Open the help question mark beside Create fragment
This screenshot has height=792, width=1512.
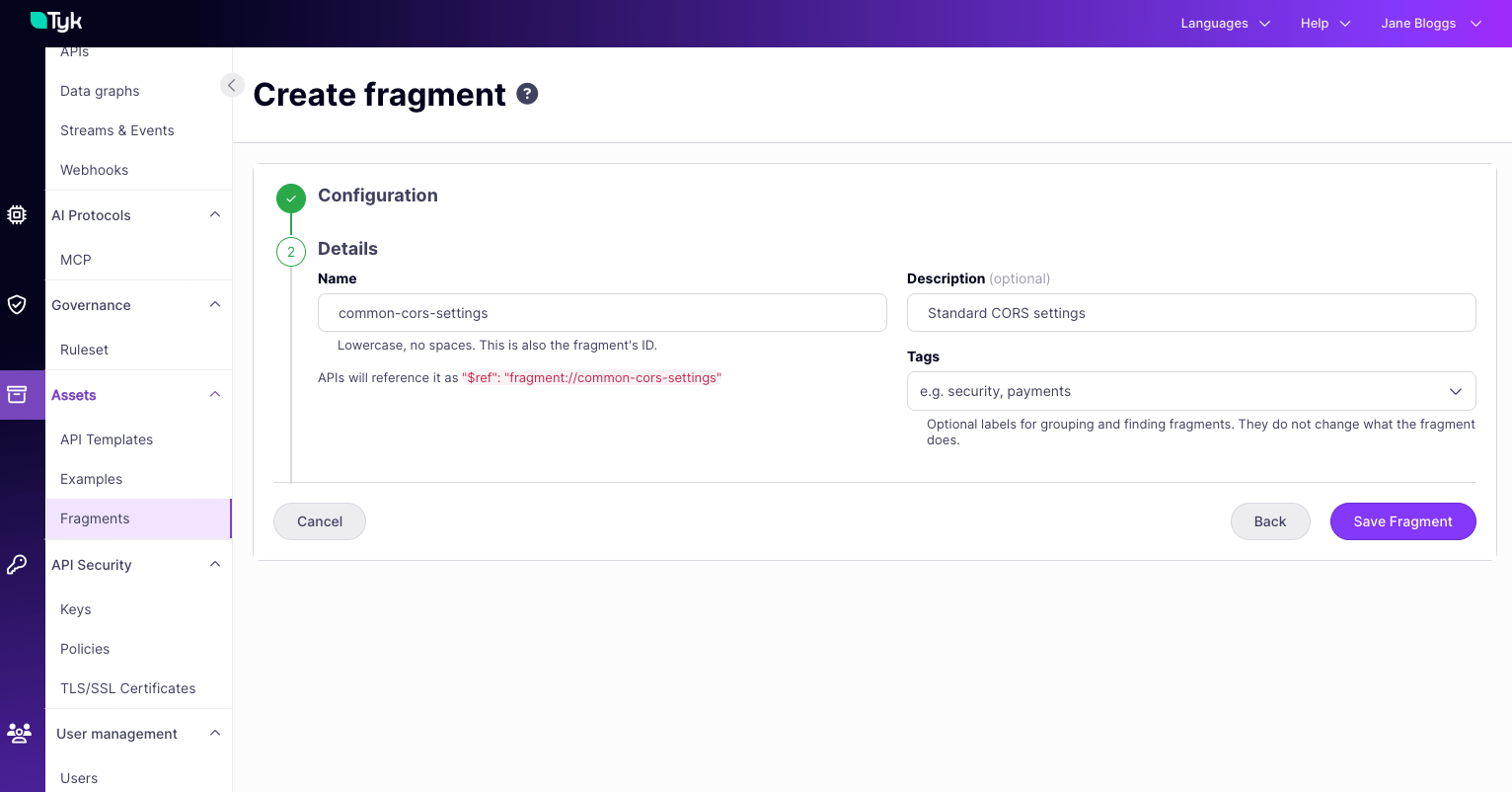528,94
